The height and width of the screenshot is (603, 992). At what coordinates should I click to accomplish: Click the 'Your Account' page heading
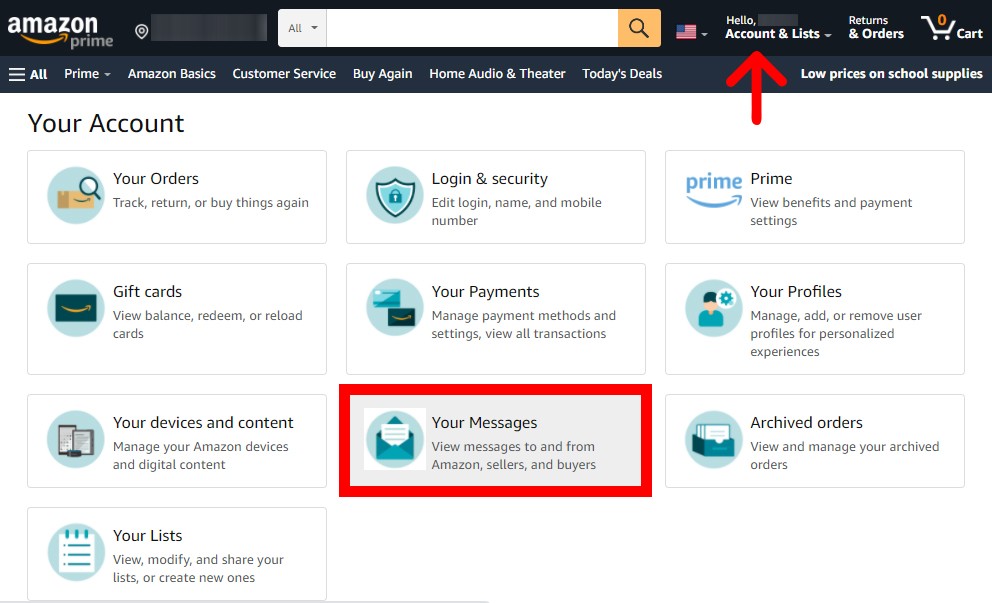click(106, 123)
